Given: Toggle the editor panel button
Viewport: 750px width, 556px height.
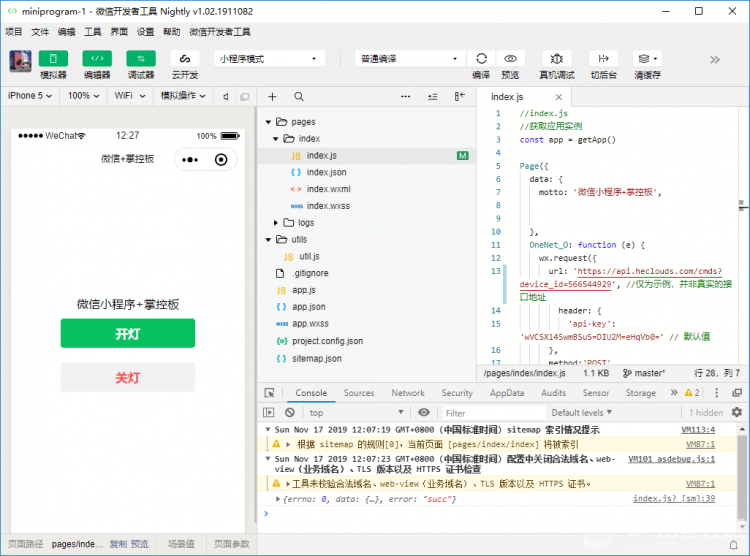Looking at the screenshot, I should click(97, 58).
